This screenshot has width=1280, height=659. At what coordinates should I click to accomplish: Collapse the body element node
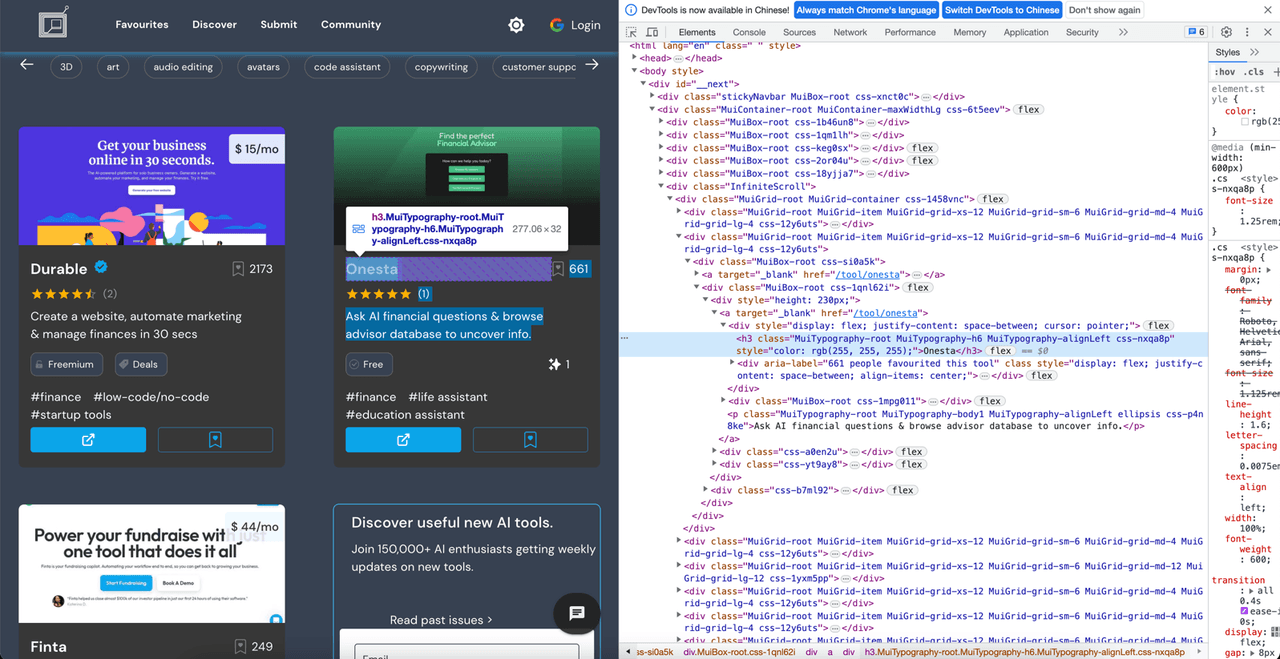point(634,71)
